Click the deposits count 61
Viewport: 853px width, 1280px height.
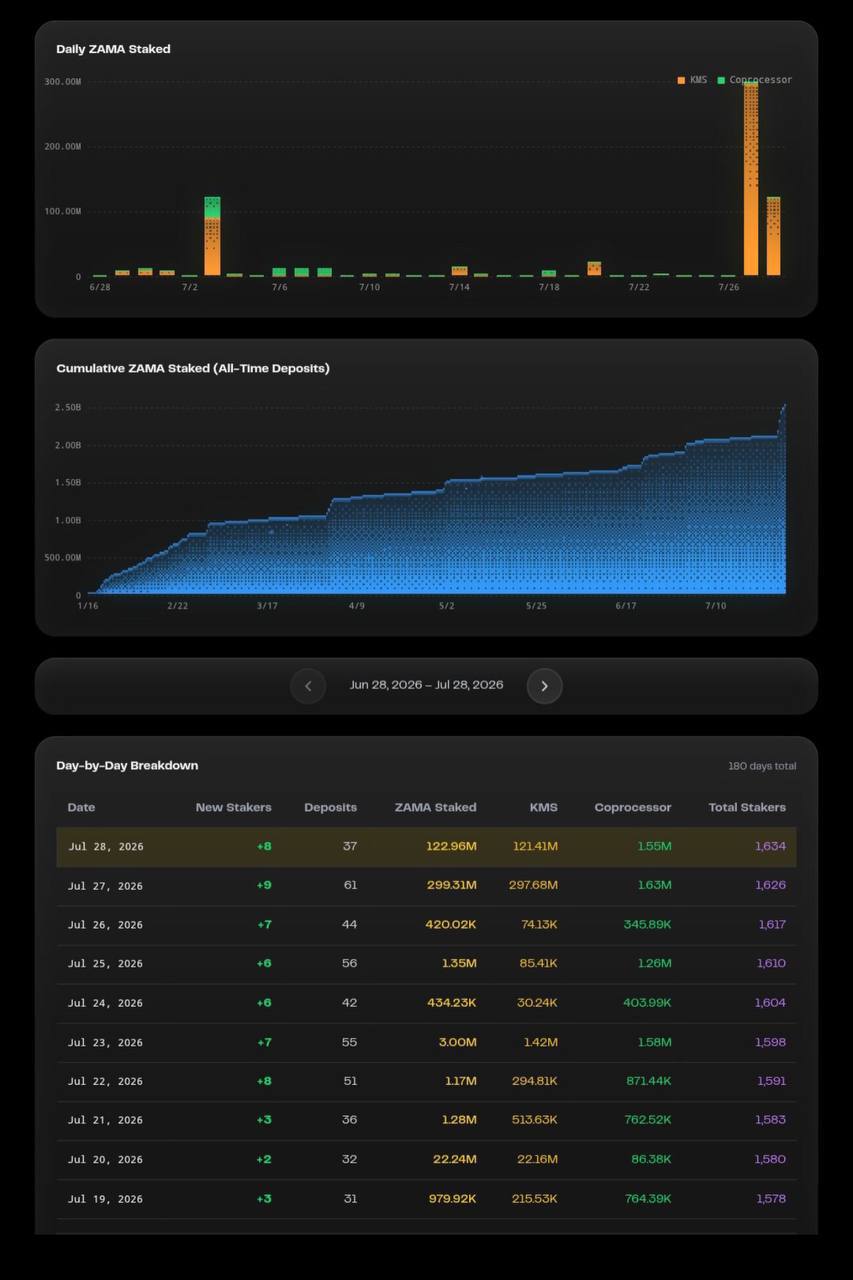point(350,885)
